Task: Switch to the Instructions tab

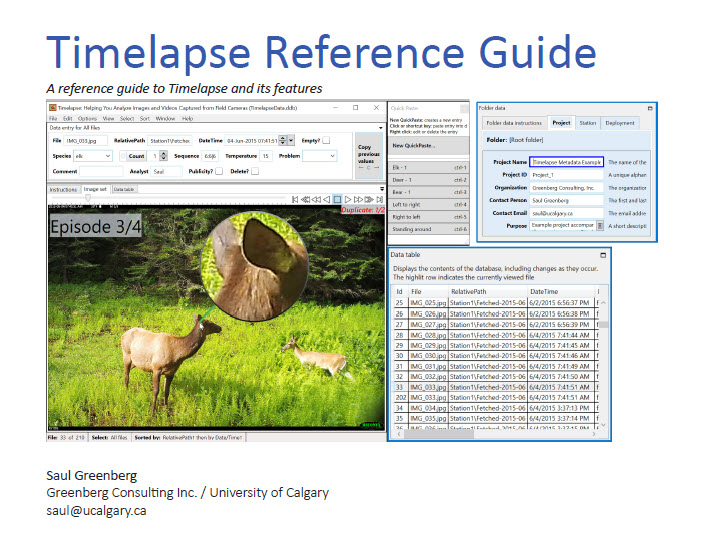Action: pyautogui.click(x=63, y=189)
